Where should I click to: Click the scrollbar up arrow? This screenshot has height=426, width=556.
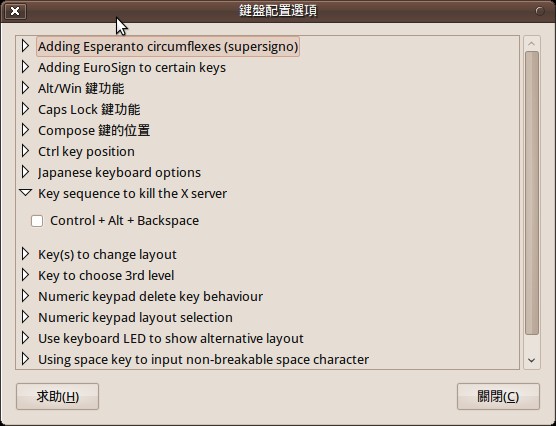click(532, 44)
